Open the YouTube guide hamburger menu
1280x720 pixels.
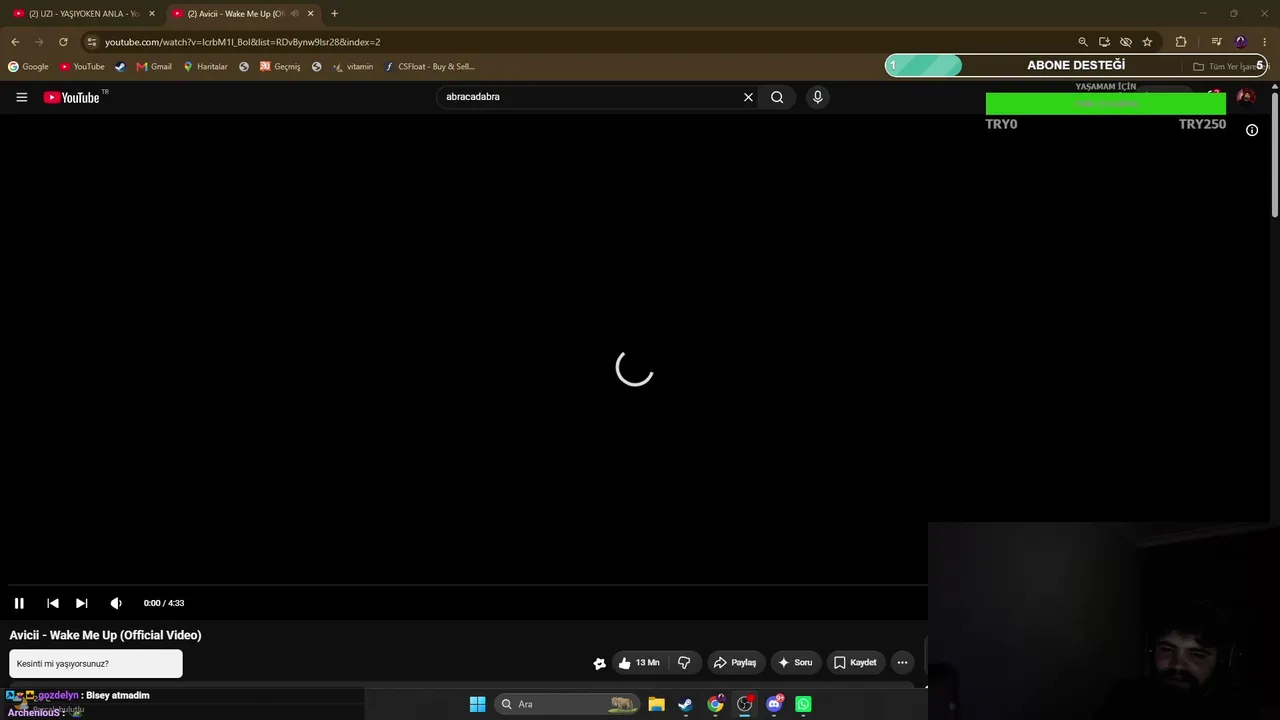[21, 97]
